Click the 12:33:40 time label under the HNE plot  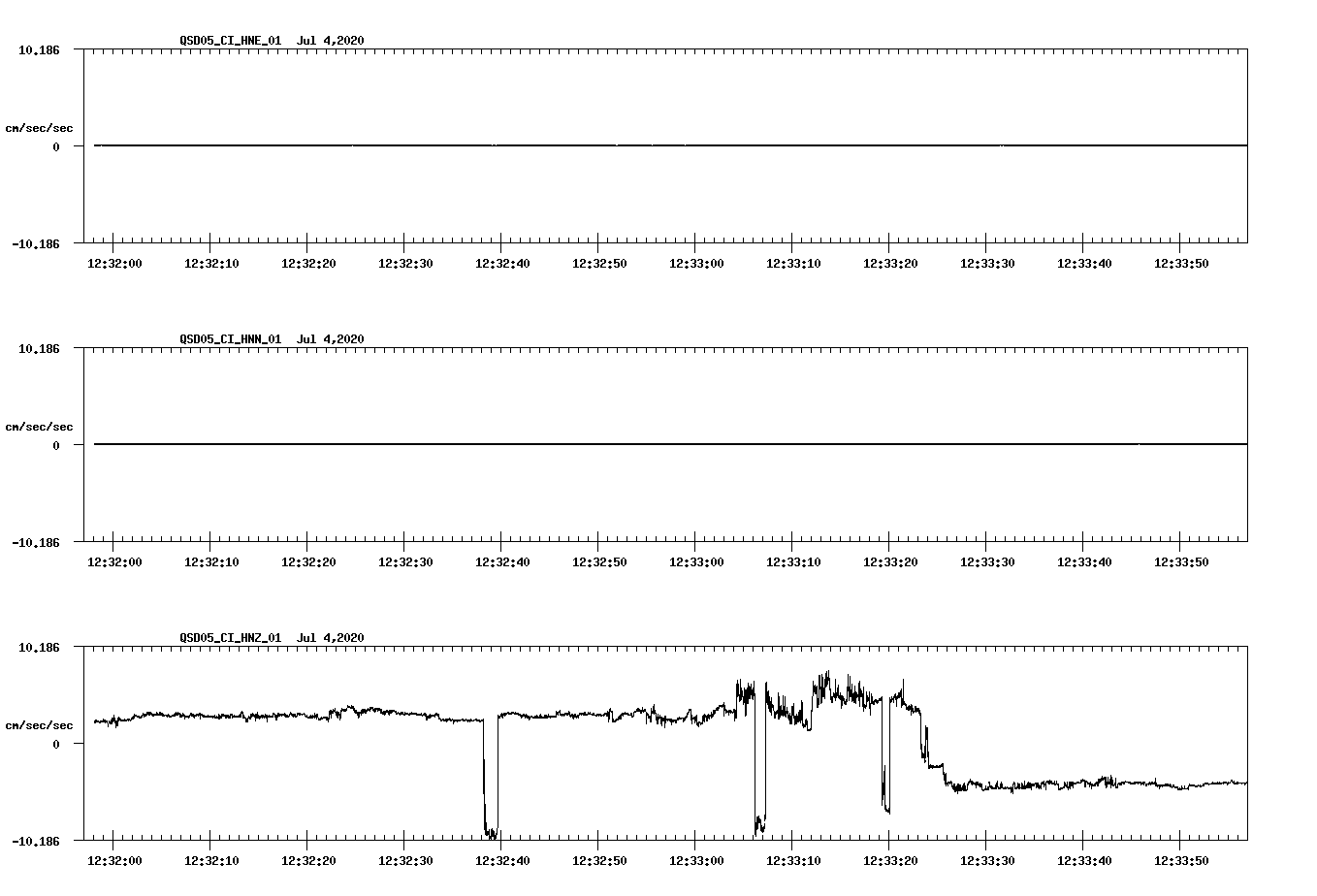[1084, 264]
